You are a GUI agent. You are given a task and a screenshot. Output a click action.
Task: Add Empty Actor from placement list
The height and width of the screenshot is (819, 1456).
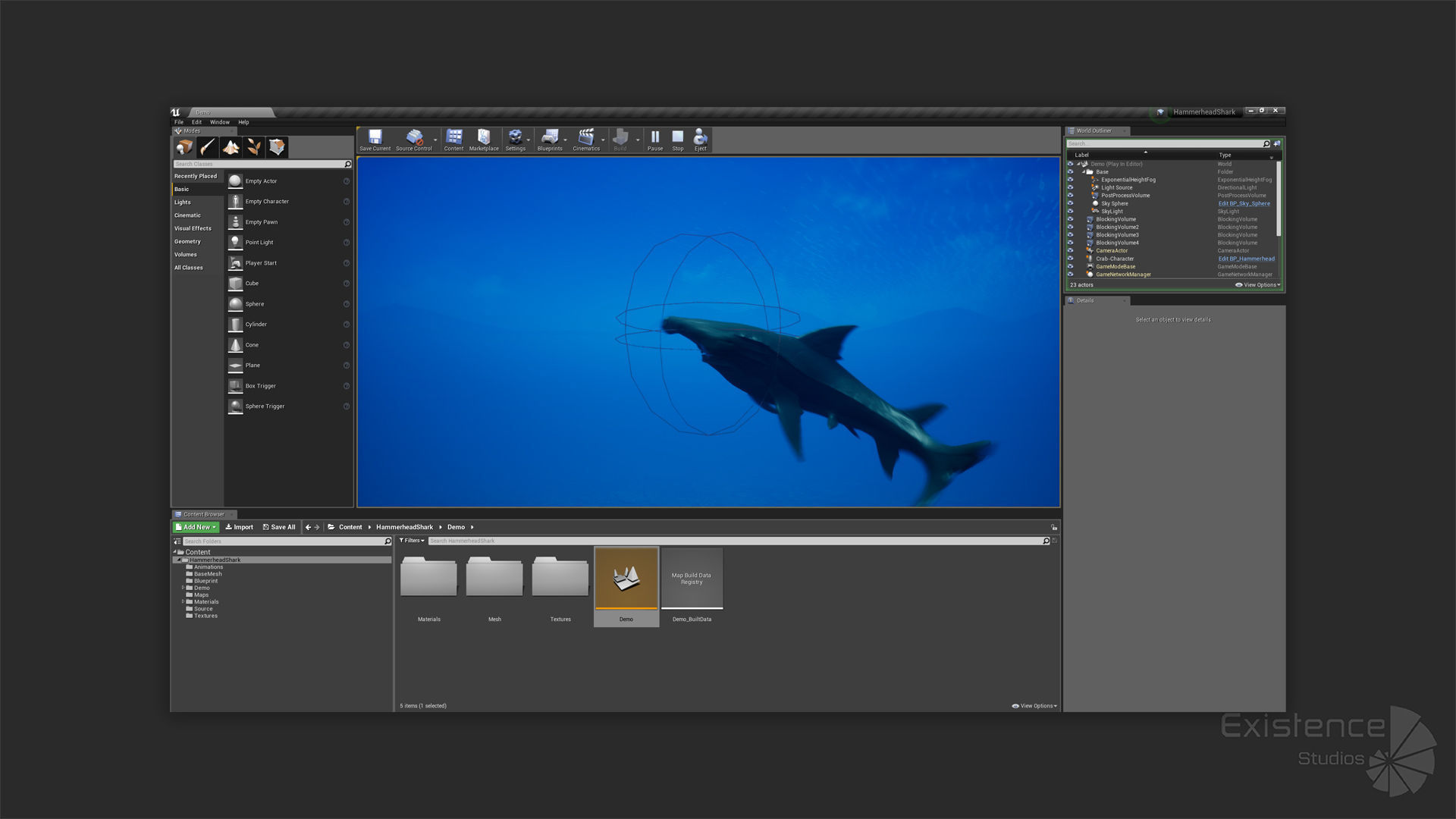coord(289,181)
